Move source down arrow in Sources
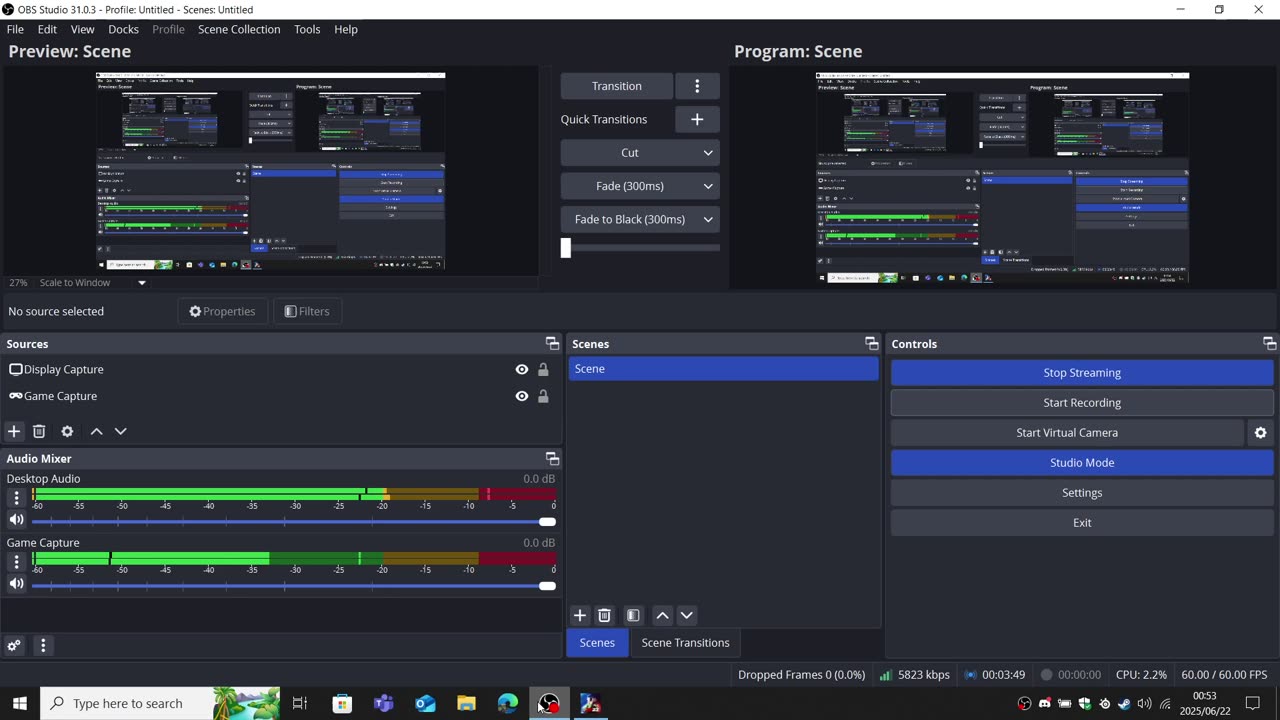Image resolution: width=1280 pixels, height=720 pixels. tap(121, 431)
